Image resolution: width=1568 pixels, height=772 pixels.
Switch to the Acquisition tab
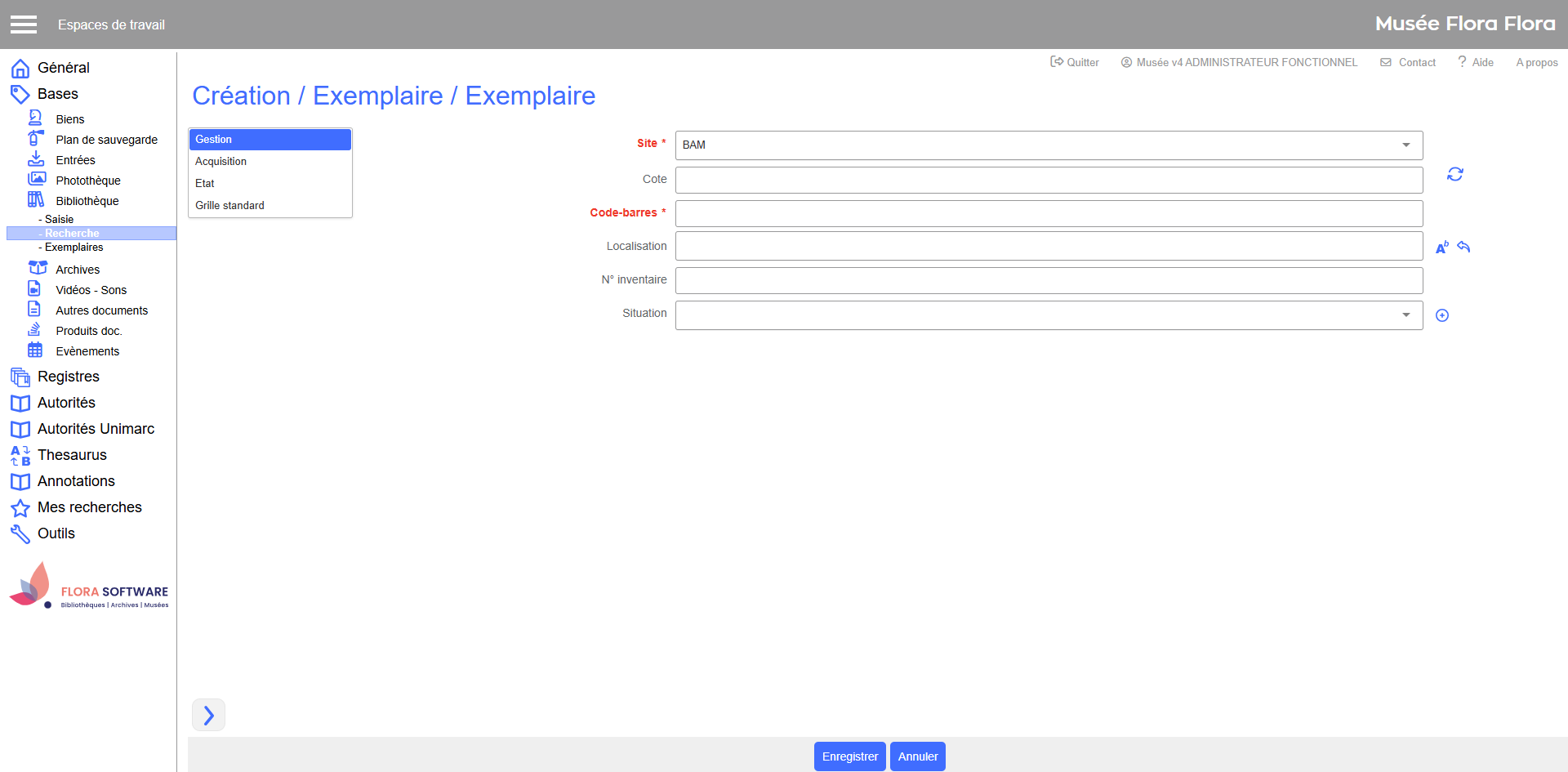[x=220, y=162]
